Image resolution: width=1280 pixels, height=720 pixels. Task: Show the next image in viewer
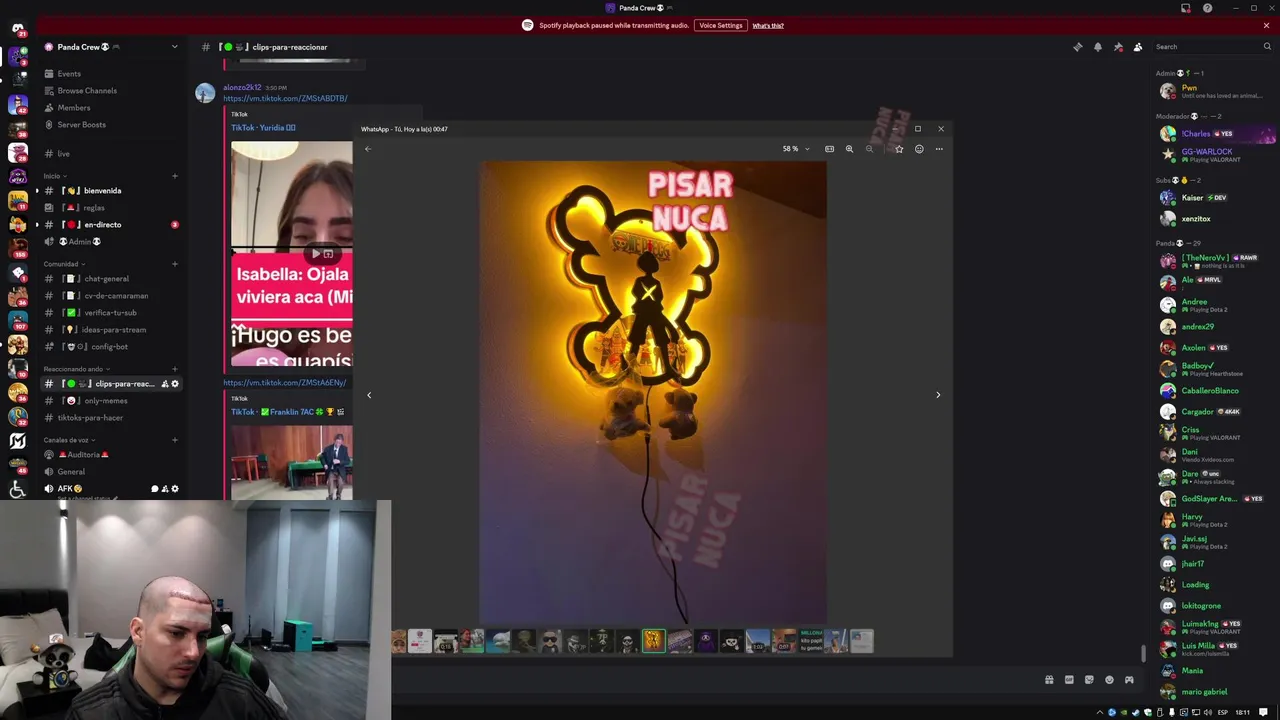click(938, 395)
